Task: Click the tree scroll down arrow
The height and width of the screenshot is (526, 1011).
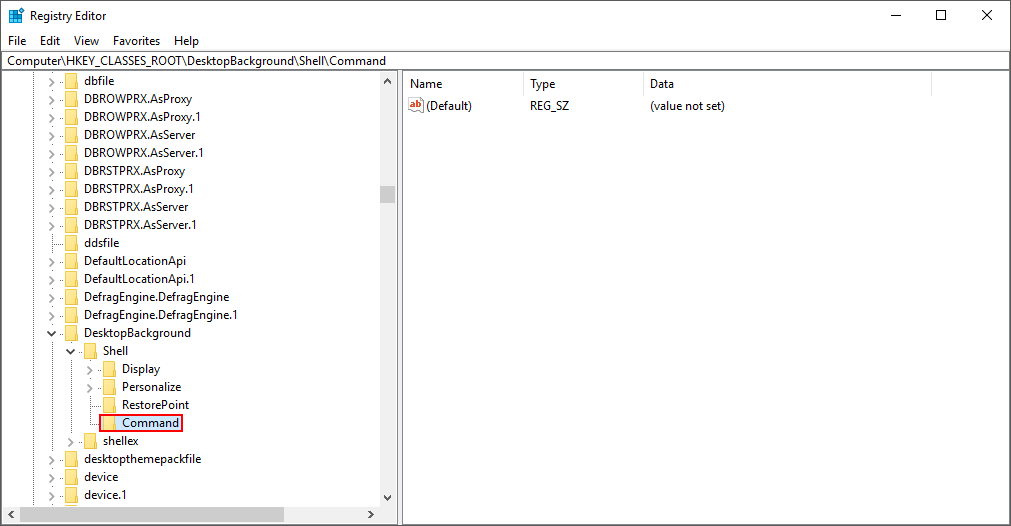Action: 388,498
